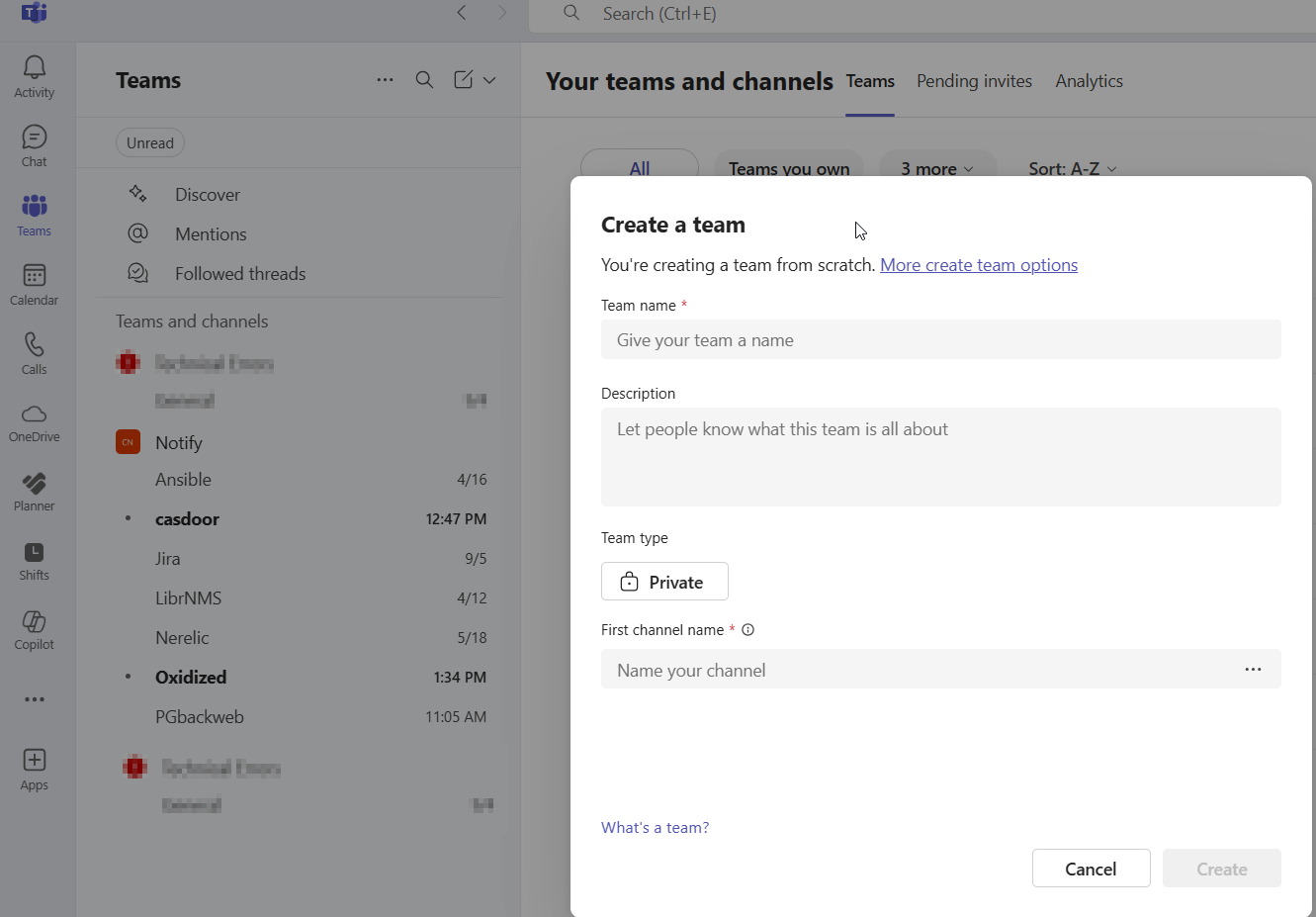
Task: Open the search icon in Teams panel
Action: pyautogui.click(x=424, y=79)
